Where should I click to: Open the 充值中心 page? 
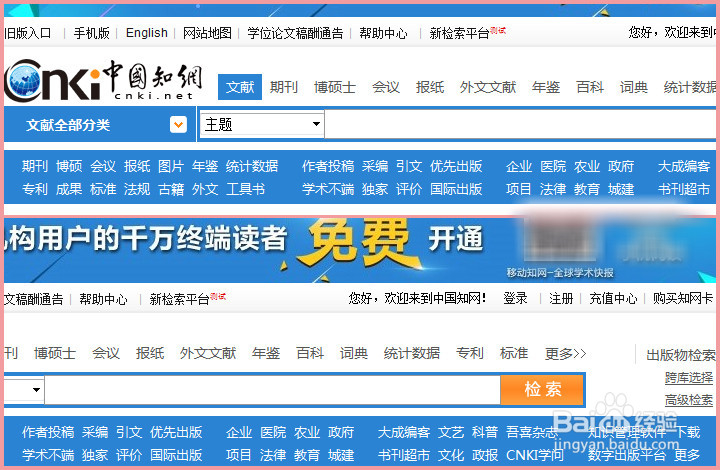[x=613, y=299]
